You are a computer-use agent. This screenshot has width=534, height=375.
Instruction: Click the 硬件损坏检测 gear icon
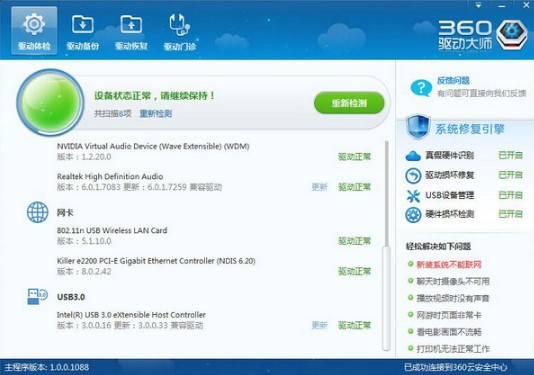413,215
